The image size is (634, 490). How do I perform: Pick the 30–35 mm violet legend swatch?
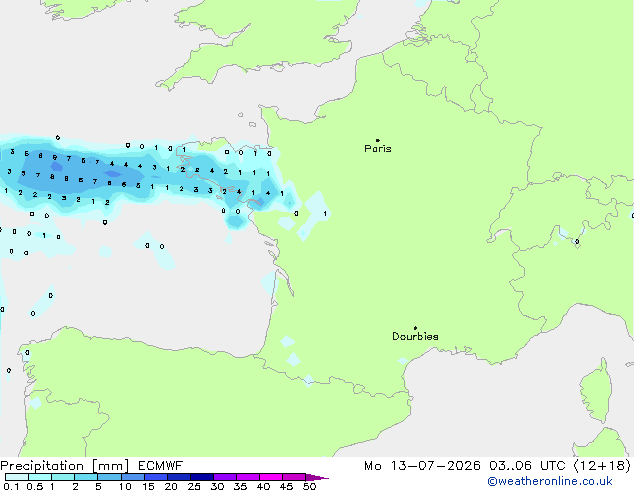(225, 477)
